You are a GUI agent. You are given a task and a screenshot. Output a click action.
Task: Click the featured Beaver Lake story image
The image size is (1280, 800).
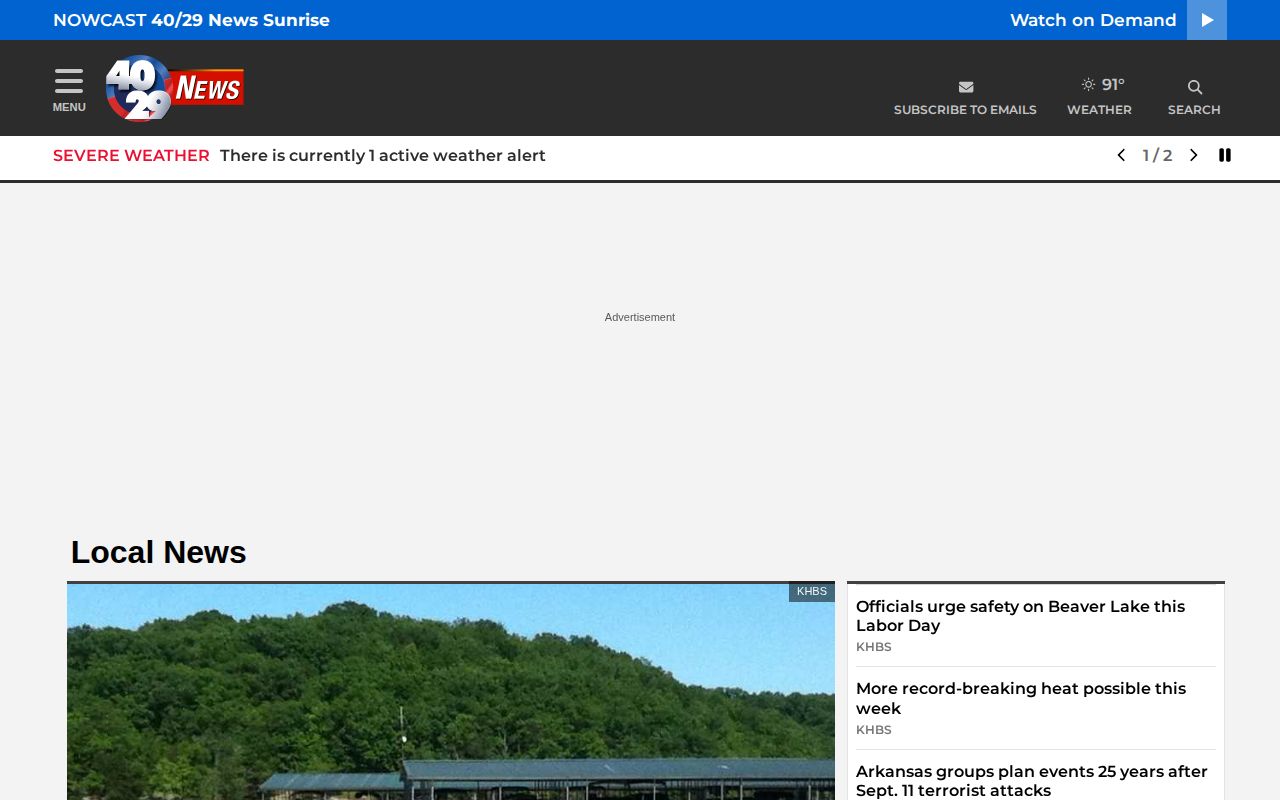coord(451,692)
